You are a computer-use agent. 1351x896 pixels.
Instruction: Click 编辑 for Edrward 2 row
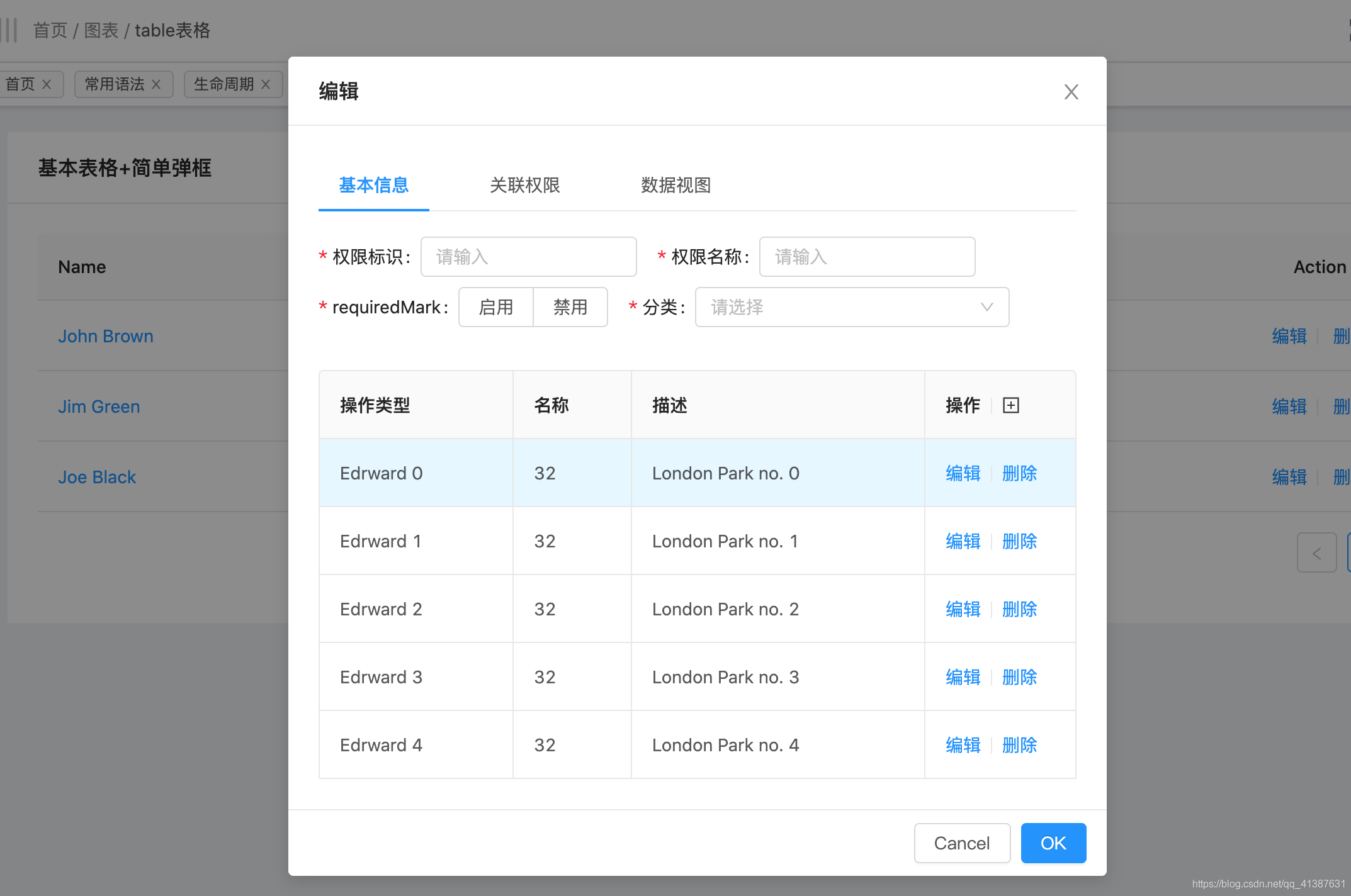pyautogui.click(x=962, y=609)
